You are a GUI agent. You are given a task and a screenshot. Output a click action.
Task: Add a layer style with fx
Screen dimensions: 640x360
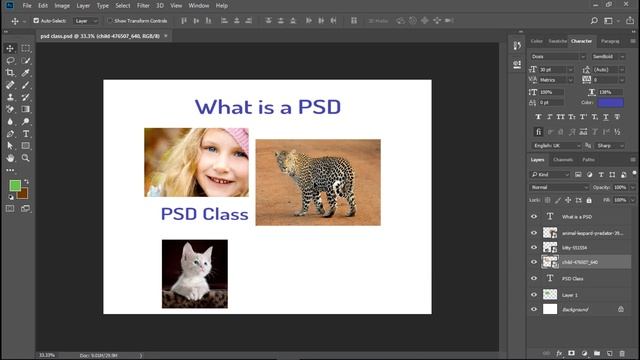tap(559, 353)
